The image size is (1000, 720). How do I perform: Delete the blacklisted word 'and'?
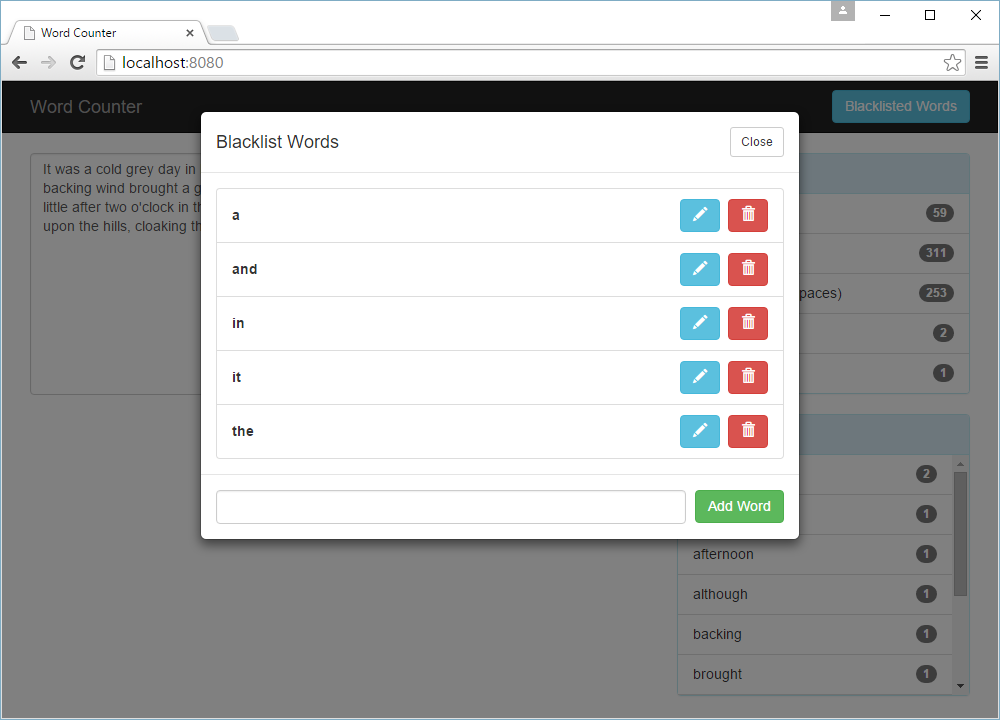pyautogui.click(x=748, y=269)
